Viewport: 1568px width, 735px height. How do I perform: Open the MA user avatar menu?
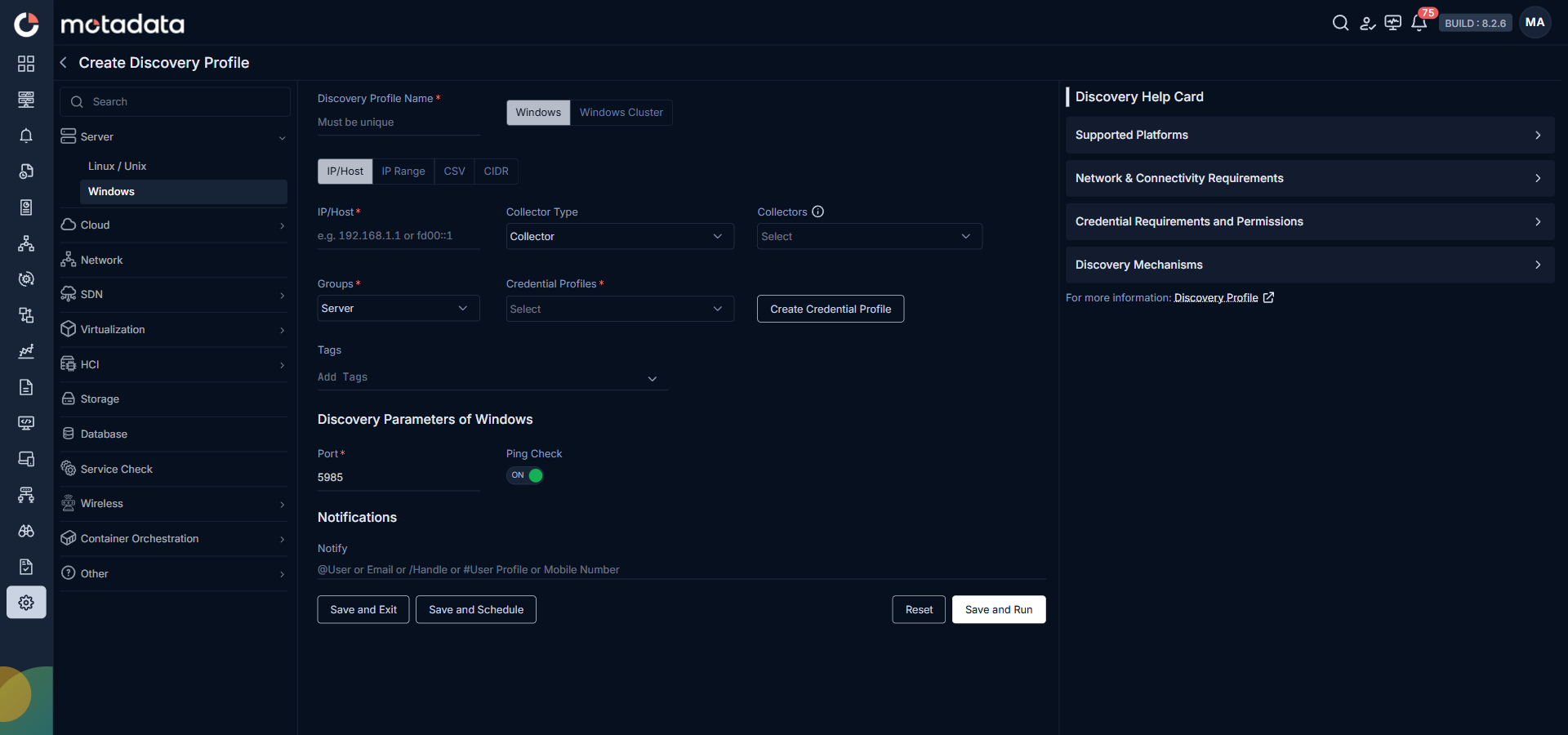click(x=1535, y=23)
